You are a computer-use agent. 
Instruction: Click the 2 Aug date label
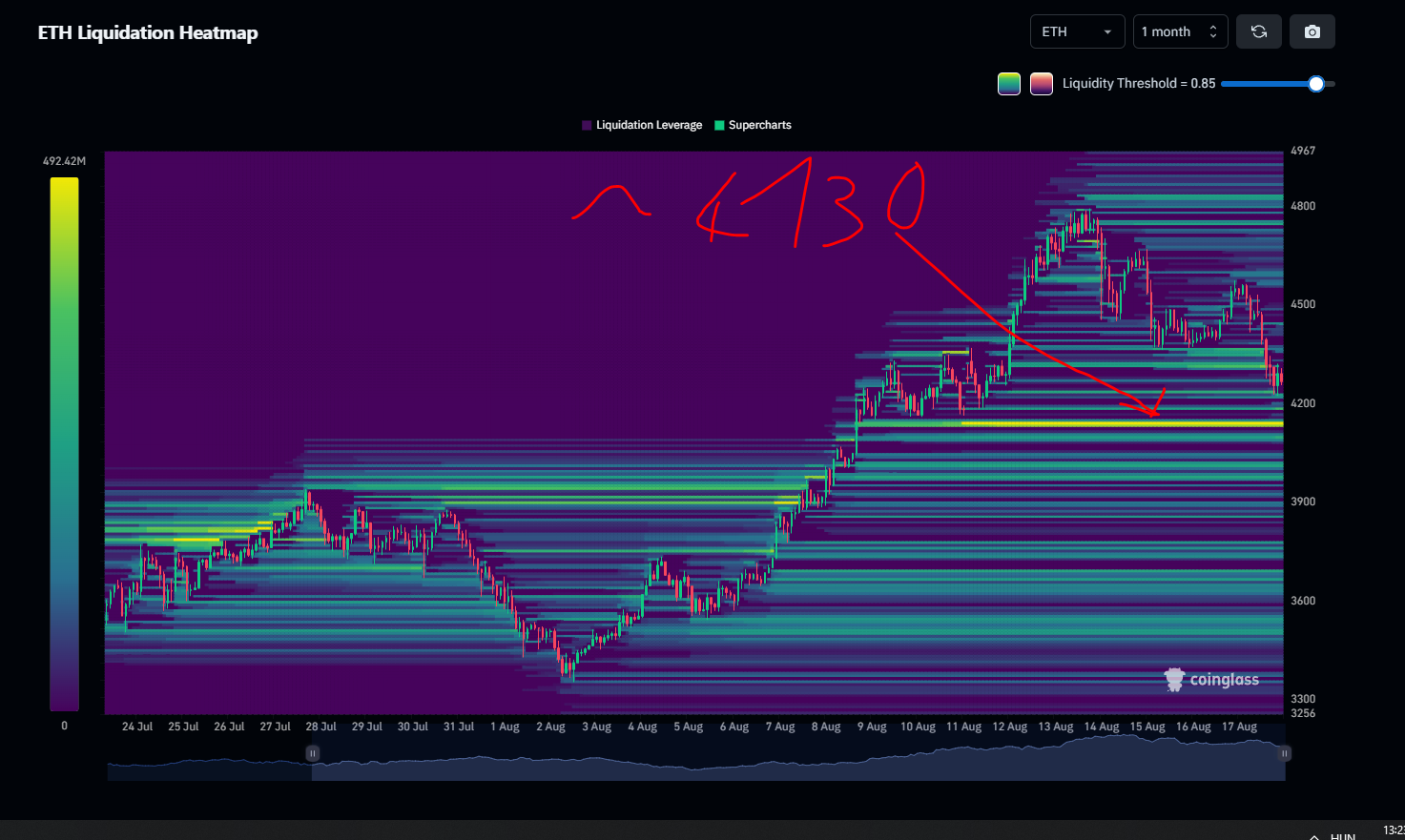(550, 727)
